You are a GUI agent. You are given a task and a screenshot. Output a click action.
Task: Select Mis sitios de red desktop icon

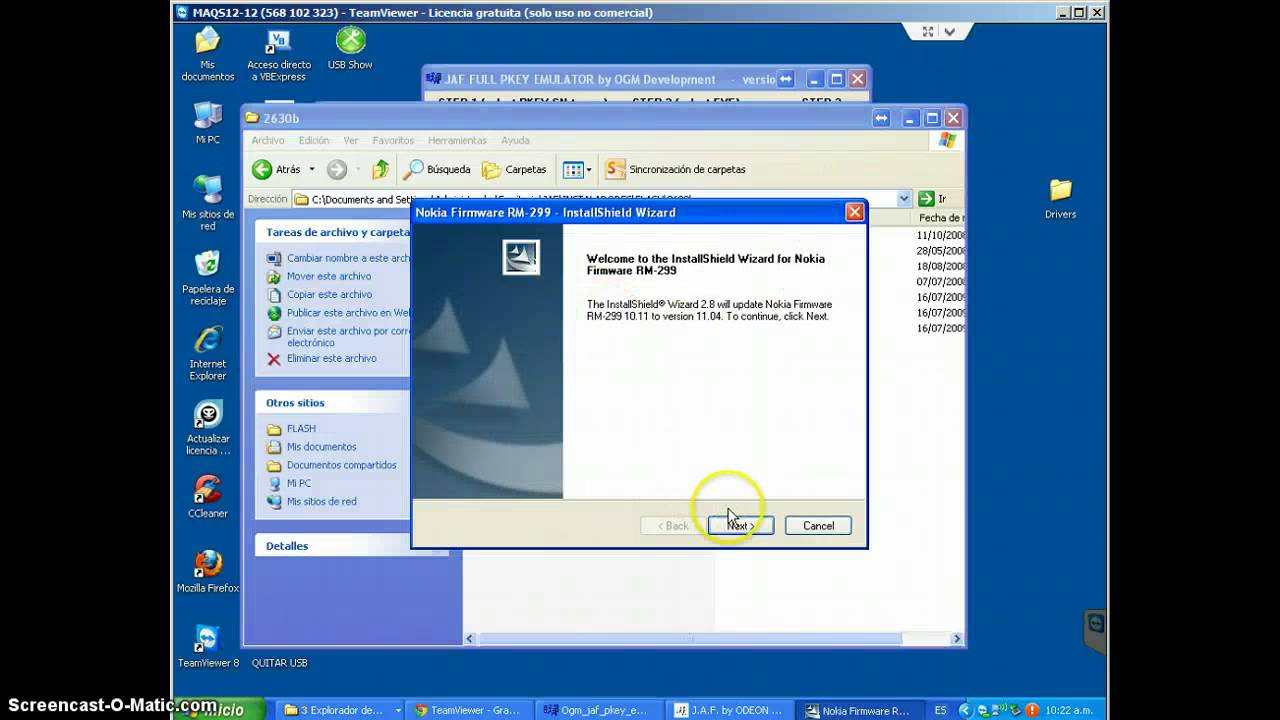(208, 203)
